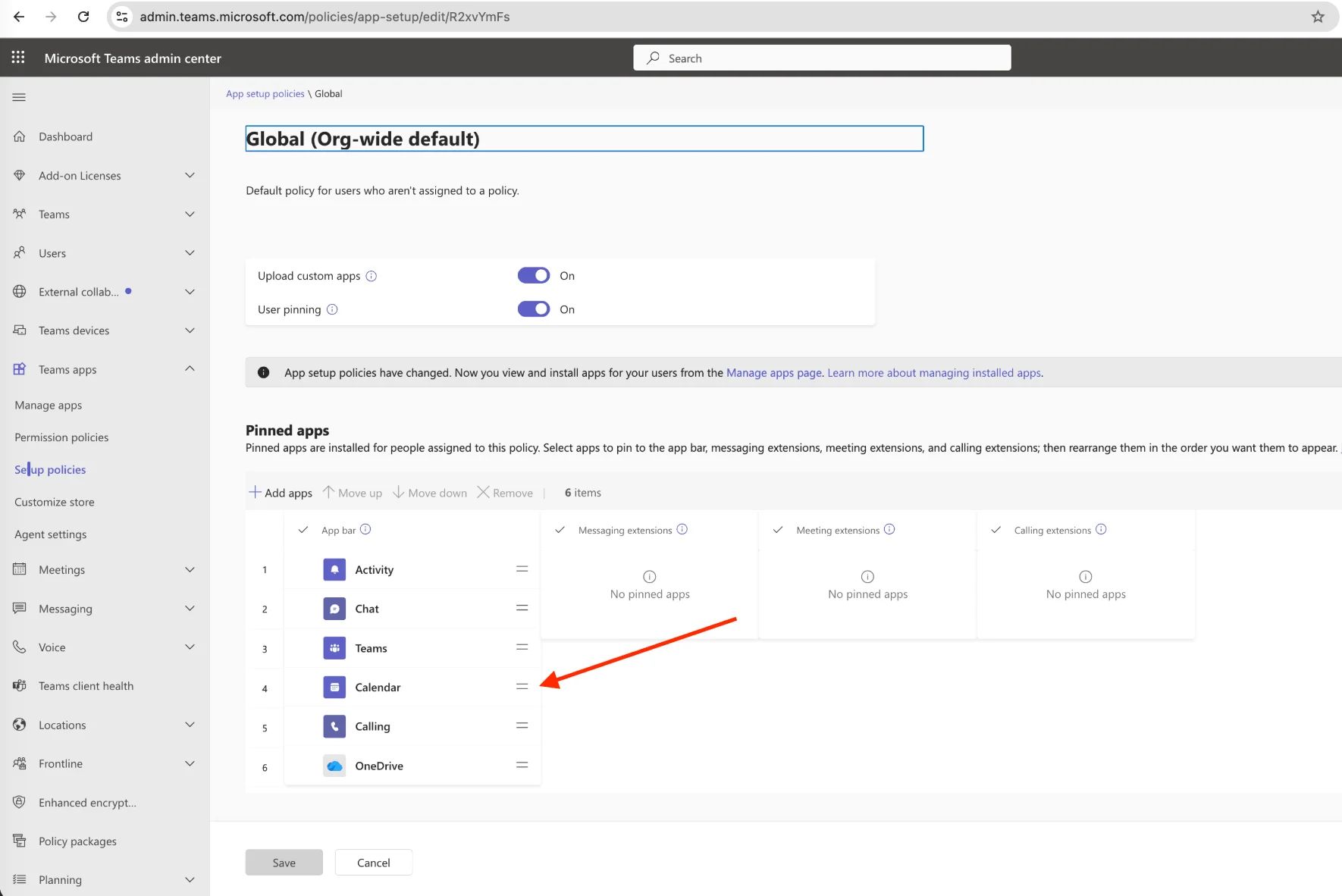Viewport: 1342px width, 896px height.
Task: Turn off User pinning toggle
Action: 534,309
